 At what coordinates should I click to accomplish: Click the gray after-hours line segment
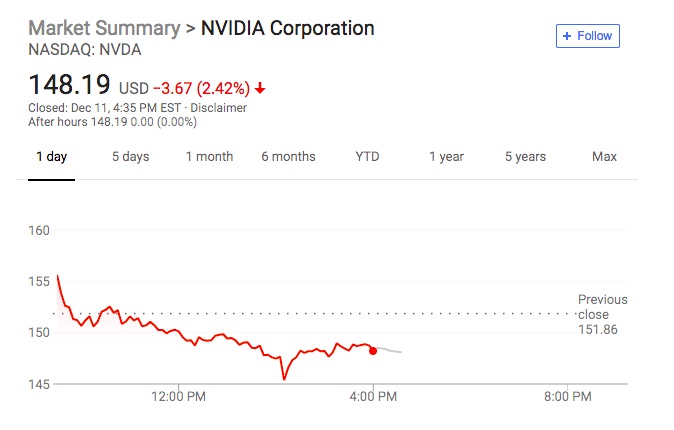tap(390, 351)
